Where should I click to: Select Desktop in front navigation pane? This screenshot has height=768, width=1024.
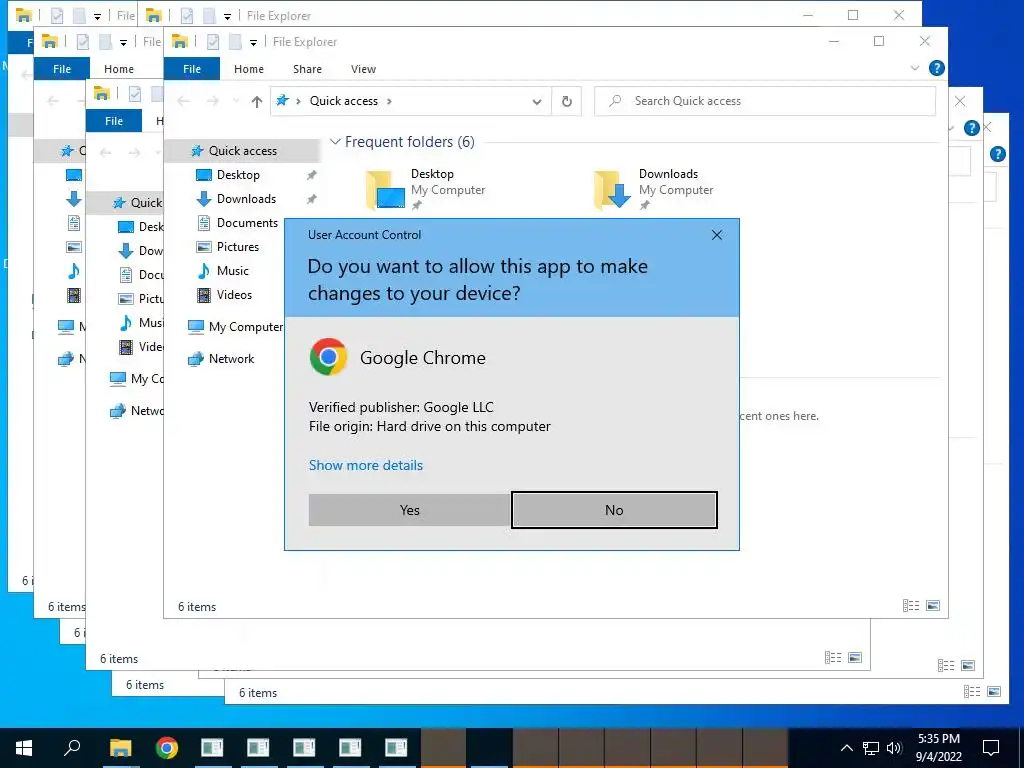[x=238, y=175]
